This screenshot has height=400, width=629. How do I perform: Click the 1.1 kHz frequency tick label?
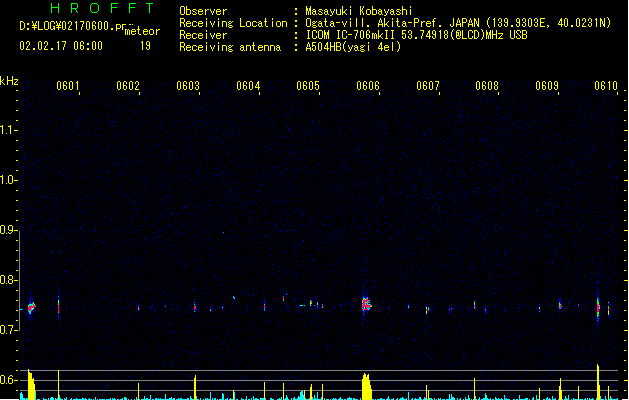point(7,130)
